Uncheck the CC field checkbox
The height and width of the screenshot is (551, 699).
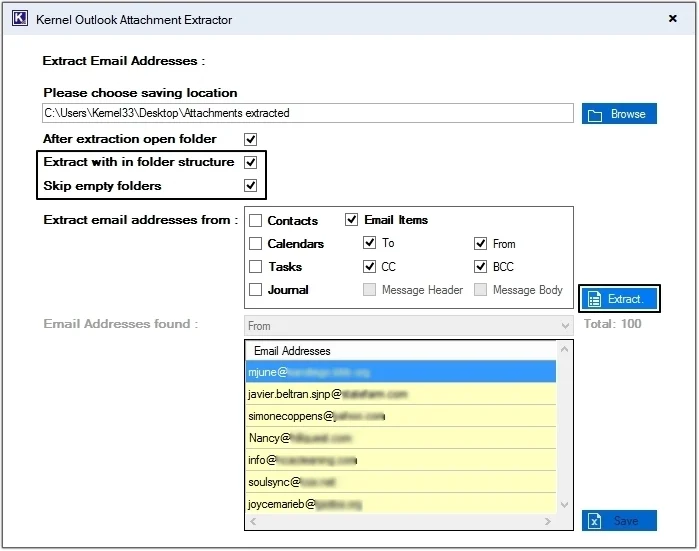pos(370,267)
